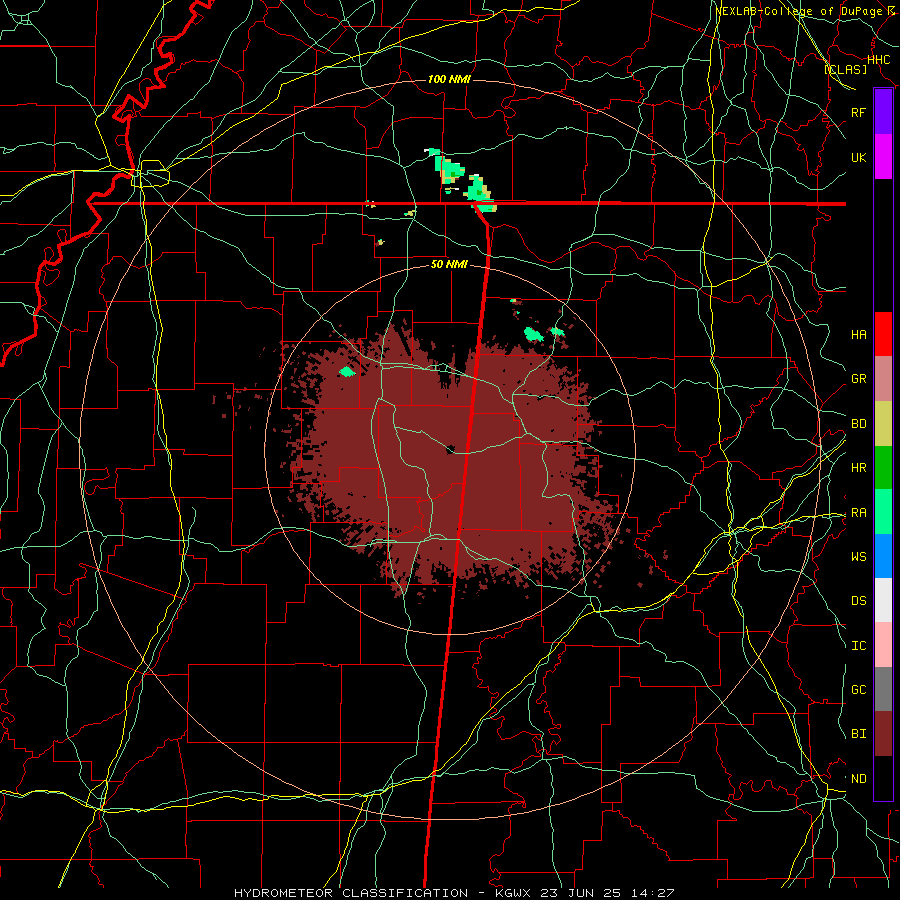Click the HYDROMETEOR CLASSIFICATION title text
Image resolution: width=900 pixels, height=900 pixels.
point(351,893)
